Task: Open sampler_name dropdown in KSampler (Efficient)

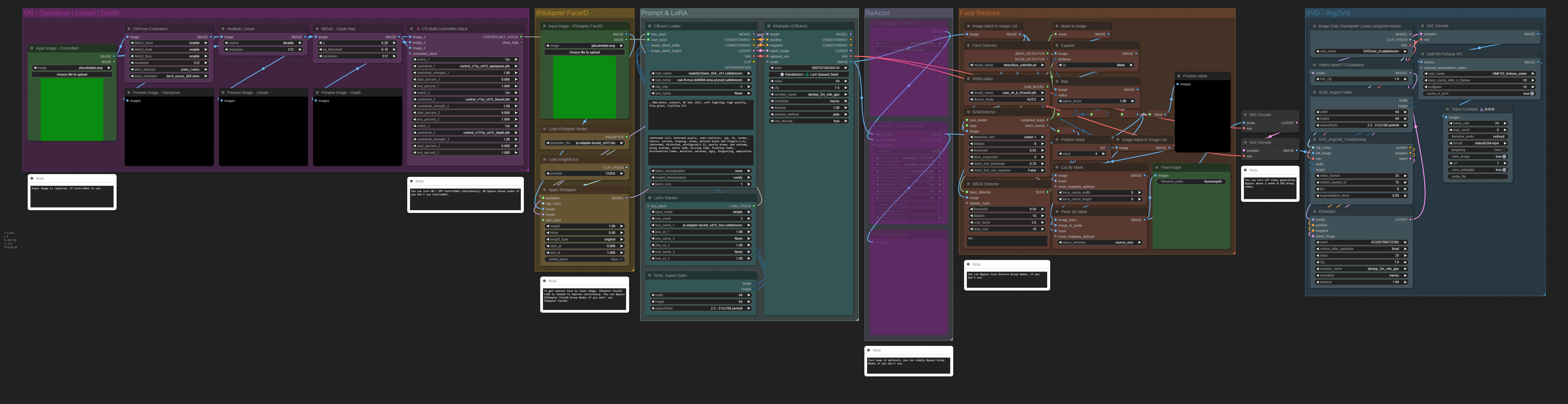Action: pos(808,94)
